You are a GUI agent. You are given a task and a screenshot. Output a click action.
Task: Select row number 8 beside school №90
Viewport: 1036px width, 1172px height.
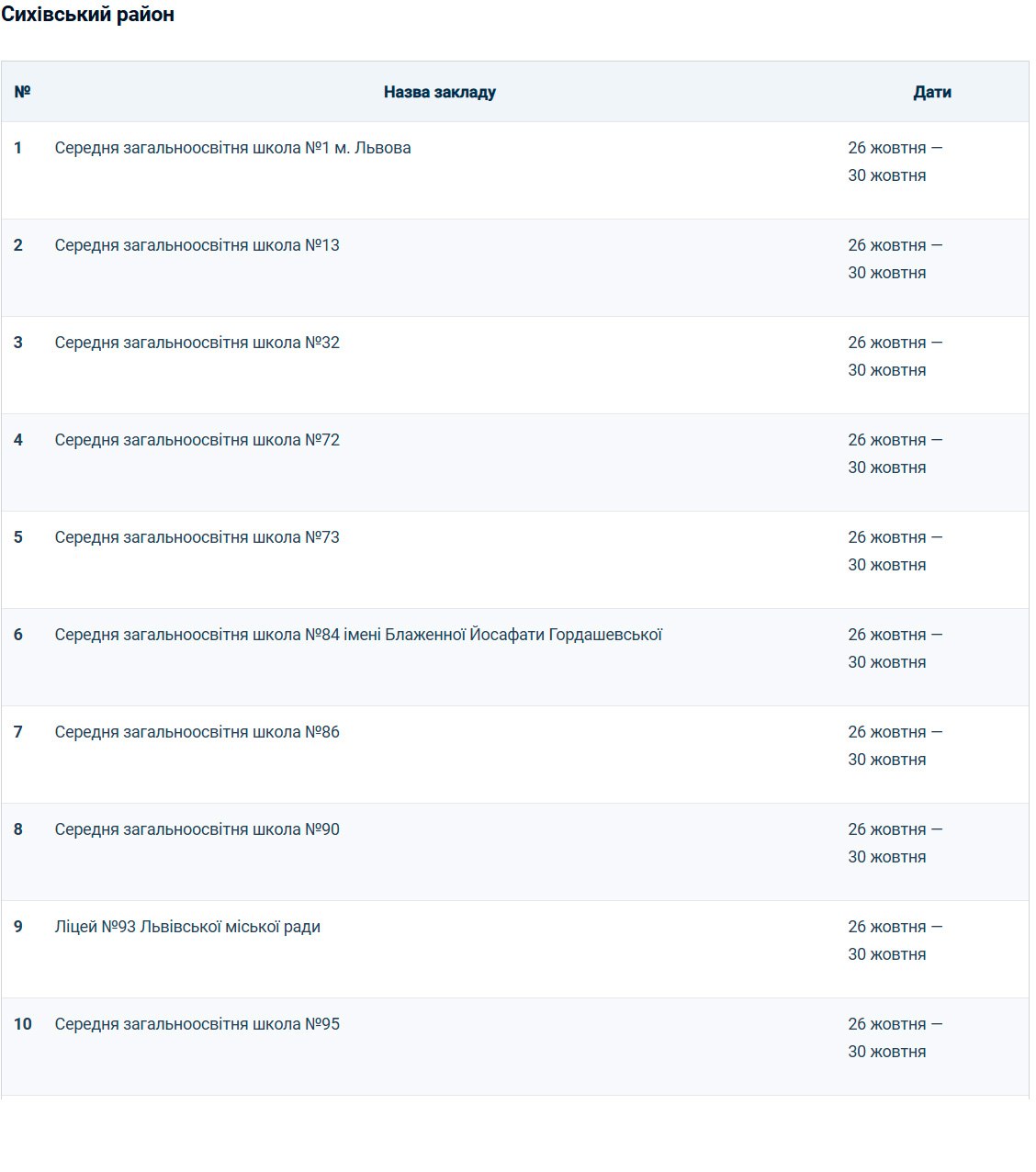18,829
